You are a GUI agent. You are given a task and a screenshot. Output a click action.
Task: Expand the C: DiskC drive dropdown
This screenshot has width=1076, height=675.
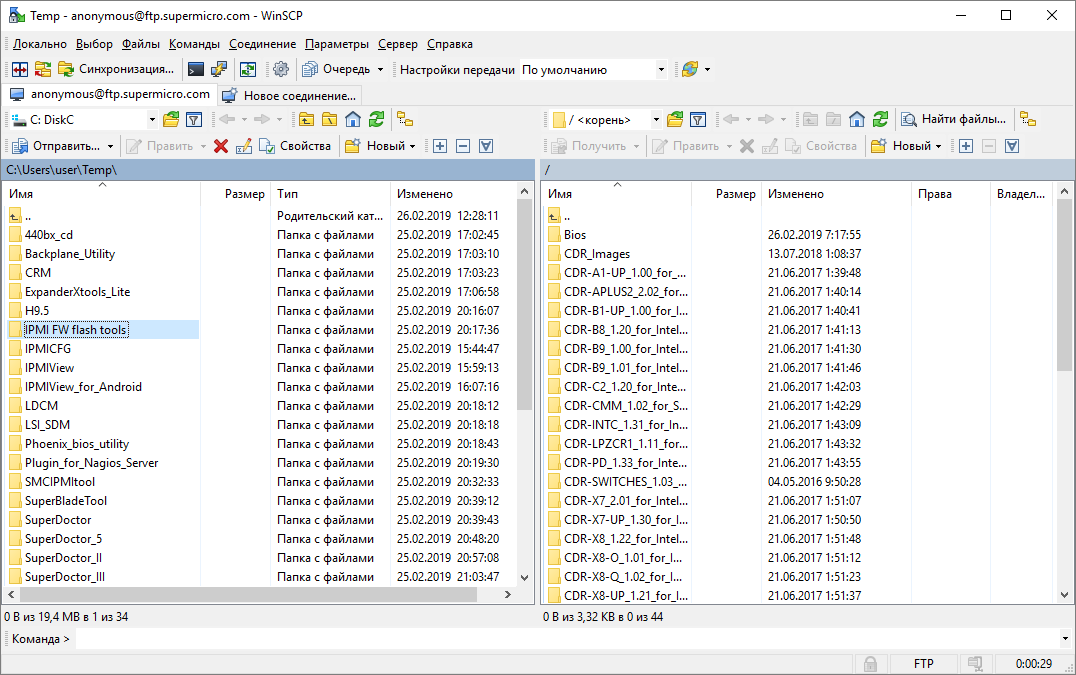point(152,120)
